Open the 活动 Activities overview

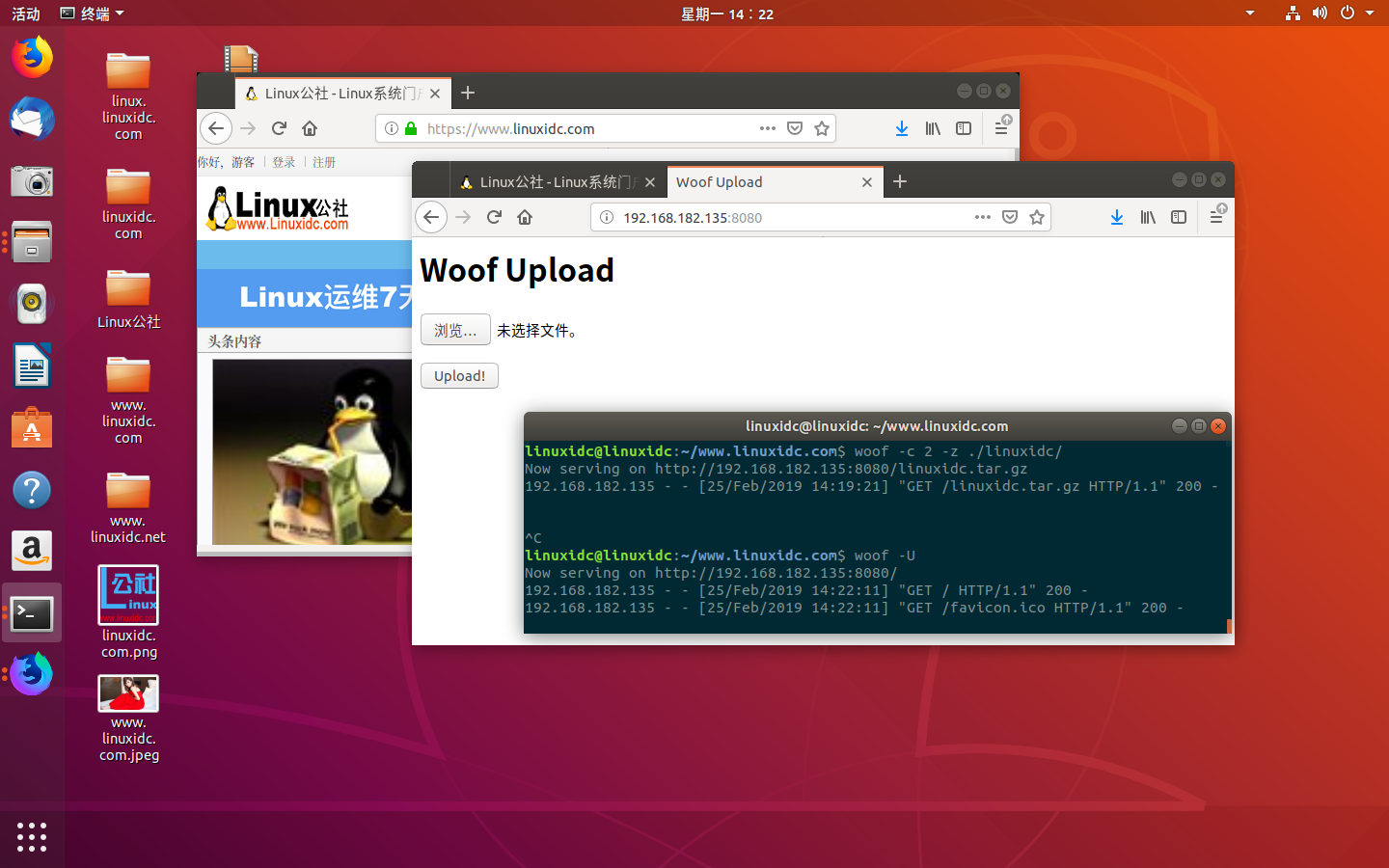click(x=24, y=14)
